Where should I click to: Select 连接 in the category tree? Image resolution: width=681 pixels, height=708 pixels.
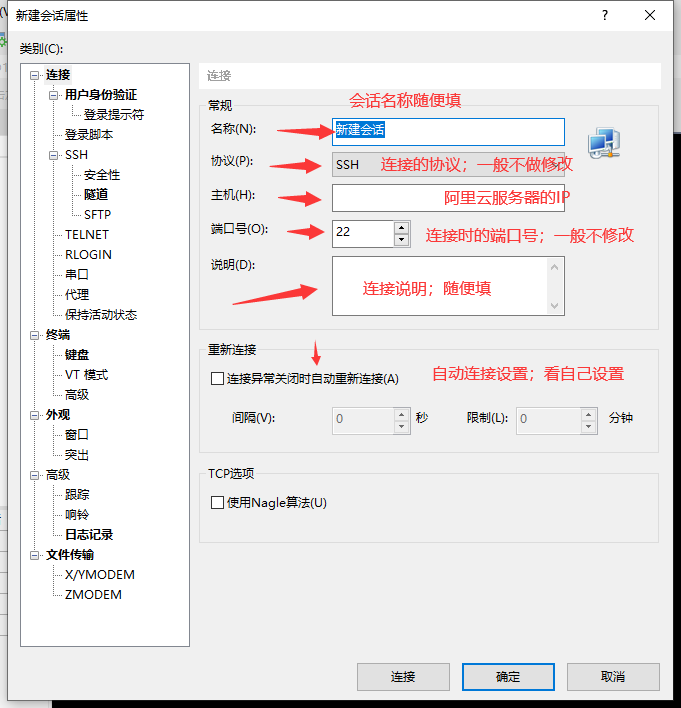click(x=58, y=75)
